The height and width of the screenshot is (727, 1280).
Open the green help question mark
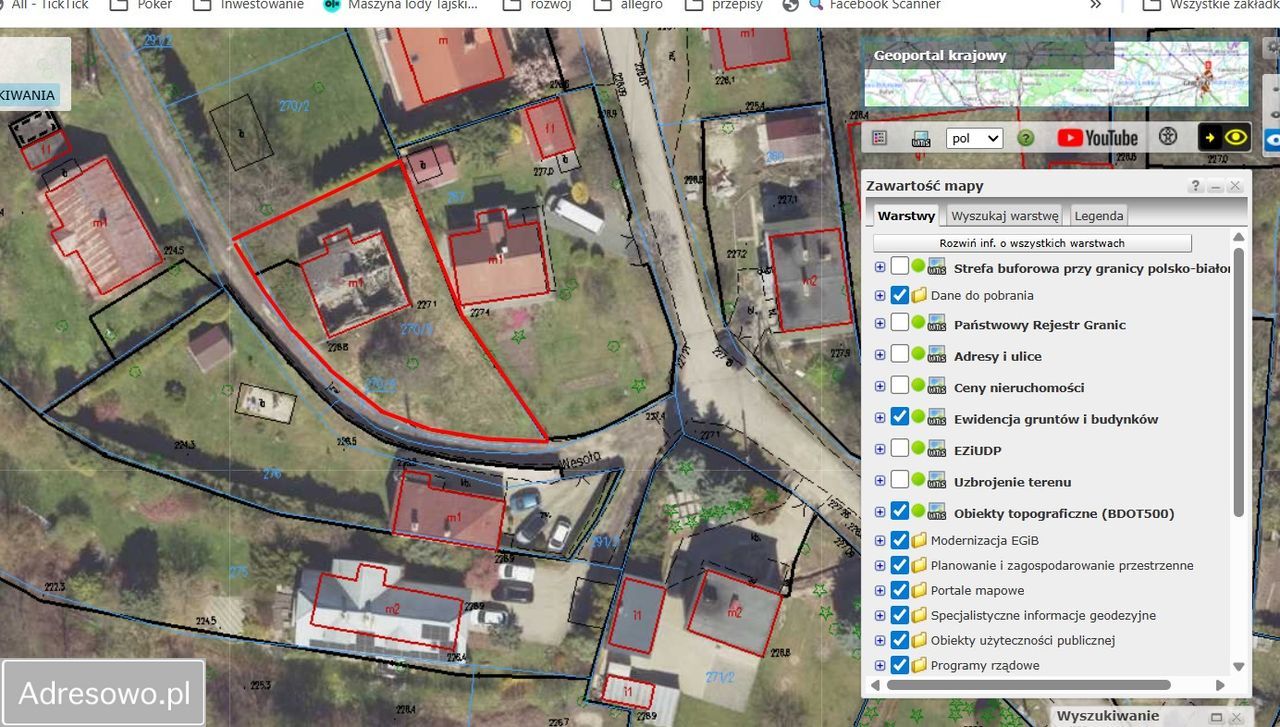1025,138
